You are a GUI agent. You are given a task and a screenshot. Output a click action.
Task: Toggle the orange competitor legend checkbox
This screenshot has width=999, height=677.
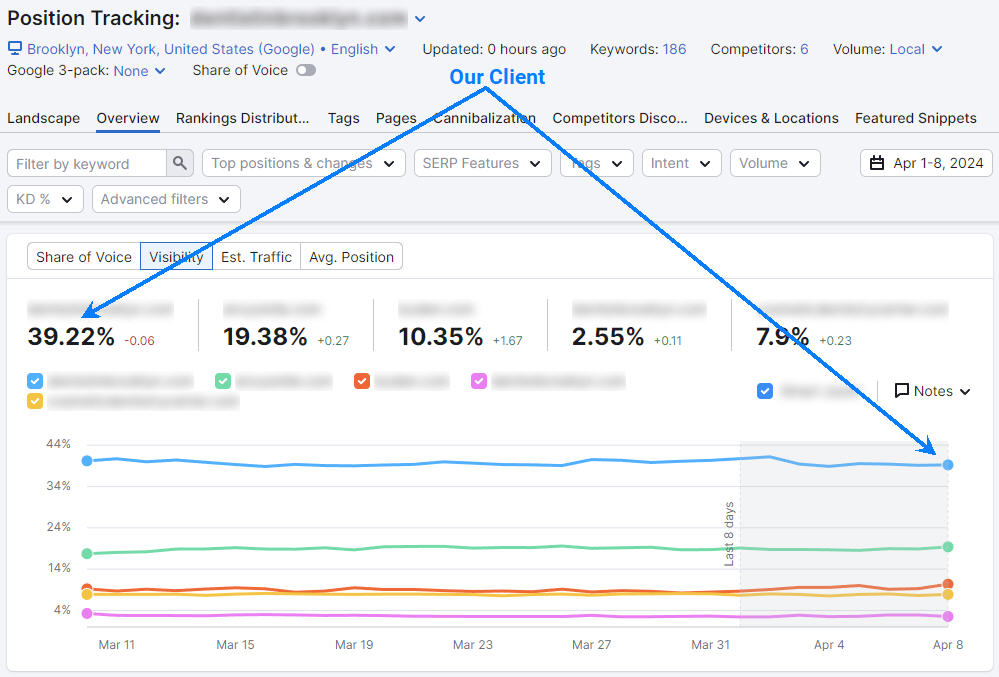pyautogui.click(x=362, y=381)
